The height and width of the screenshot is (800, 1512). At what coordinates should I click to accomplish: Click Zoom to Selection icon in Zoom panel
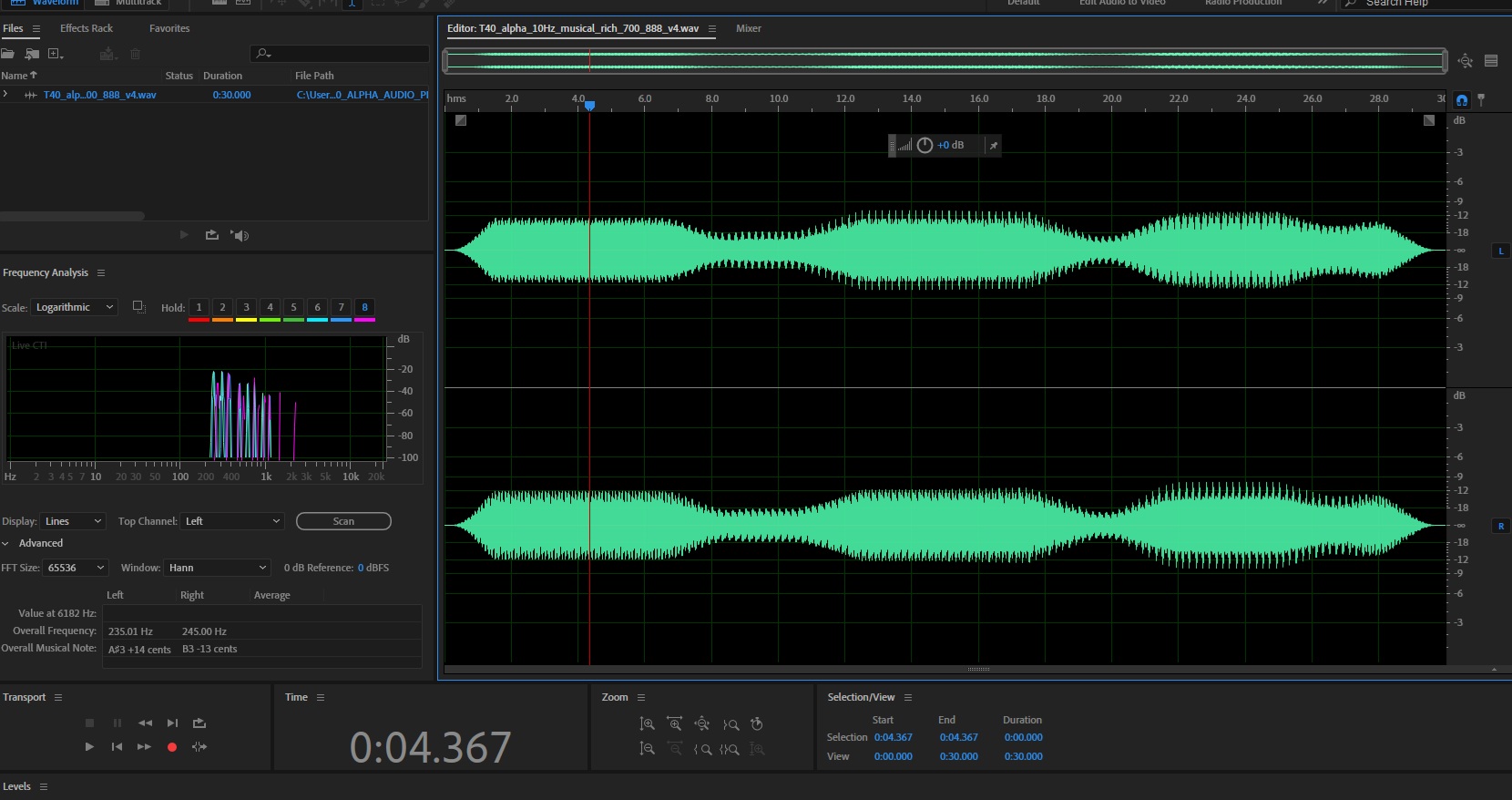click(730, 749)
